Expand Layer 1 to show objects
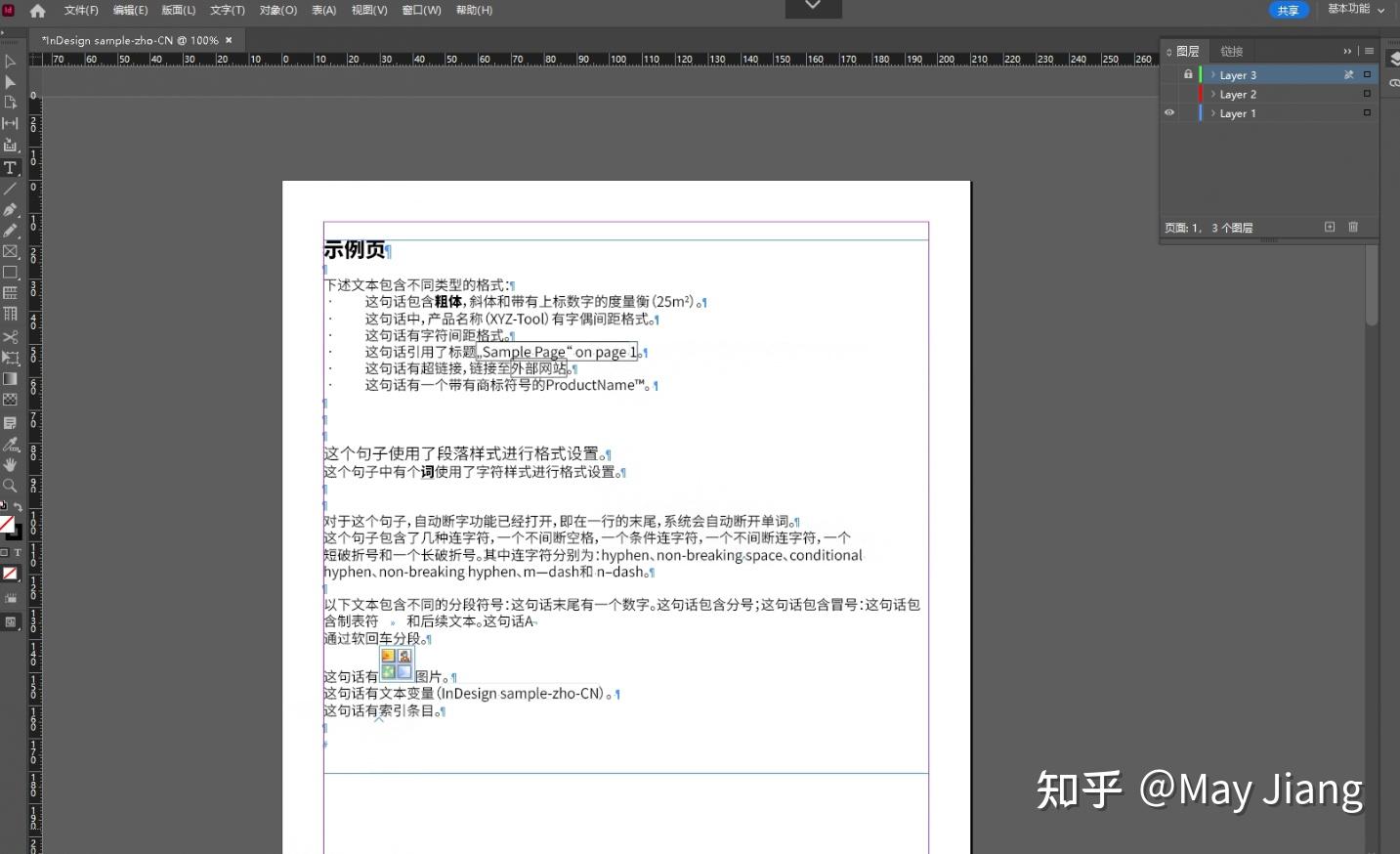The image size is (1400, 854). [x=1212, y=112]
